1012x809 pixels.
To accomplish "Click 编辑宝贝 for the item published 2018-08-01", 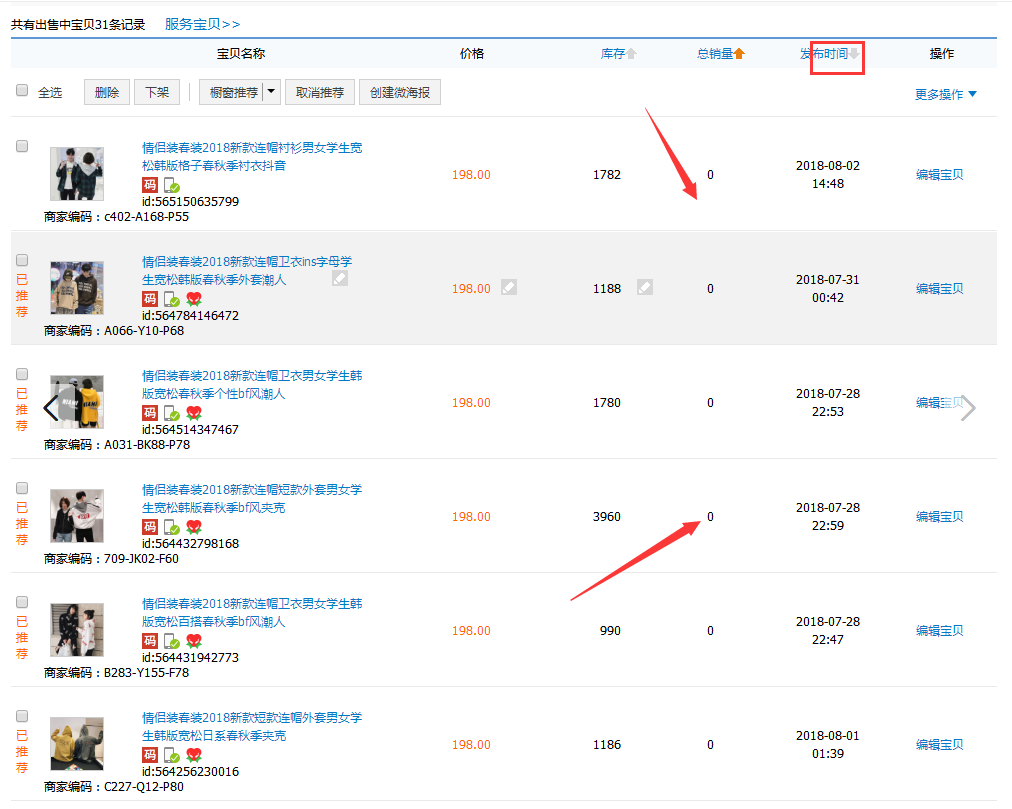I will [939, 745].
